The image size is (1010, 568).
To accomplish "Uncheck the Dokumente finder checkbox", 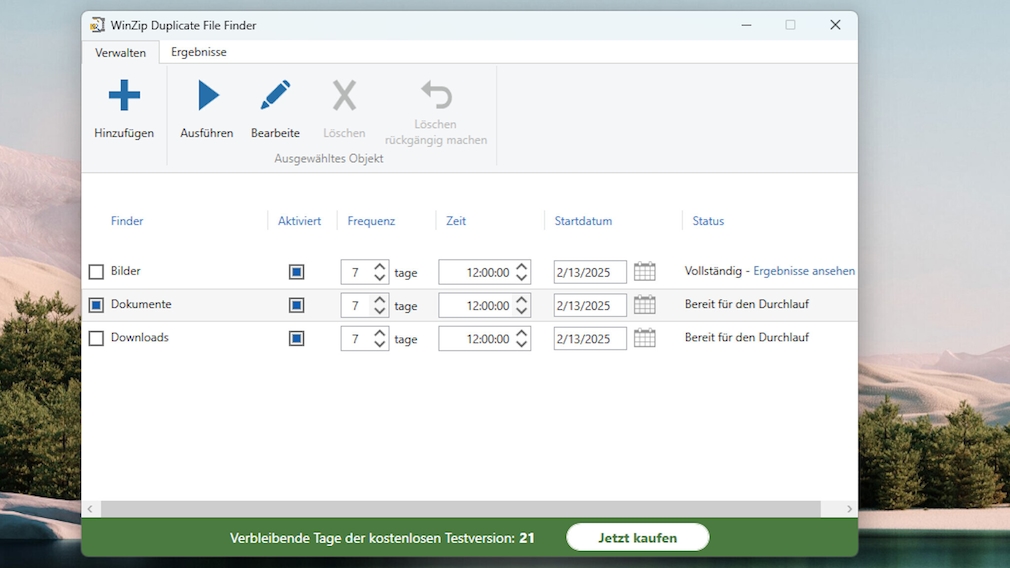I will pos(96,305).
